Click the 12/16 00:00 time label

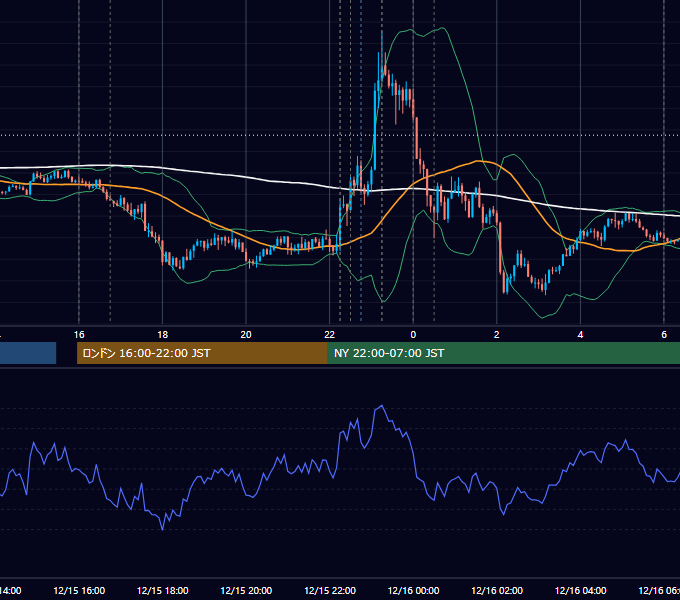click(x=413, y=590)
